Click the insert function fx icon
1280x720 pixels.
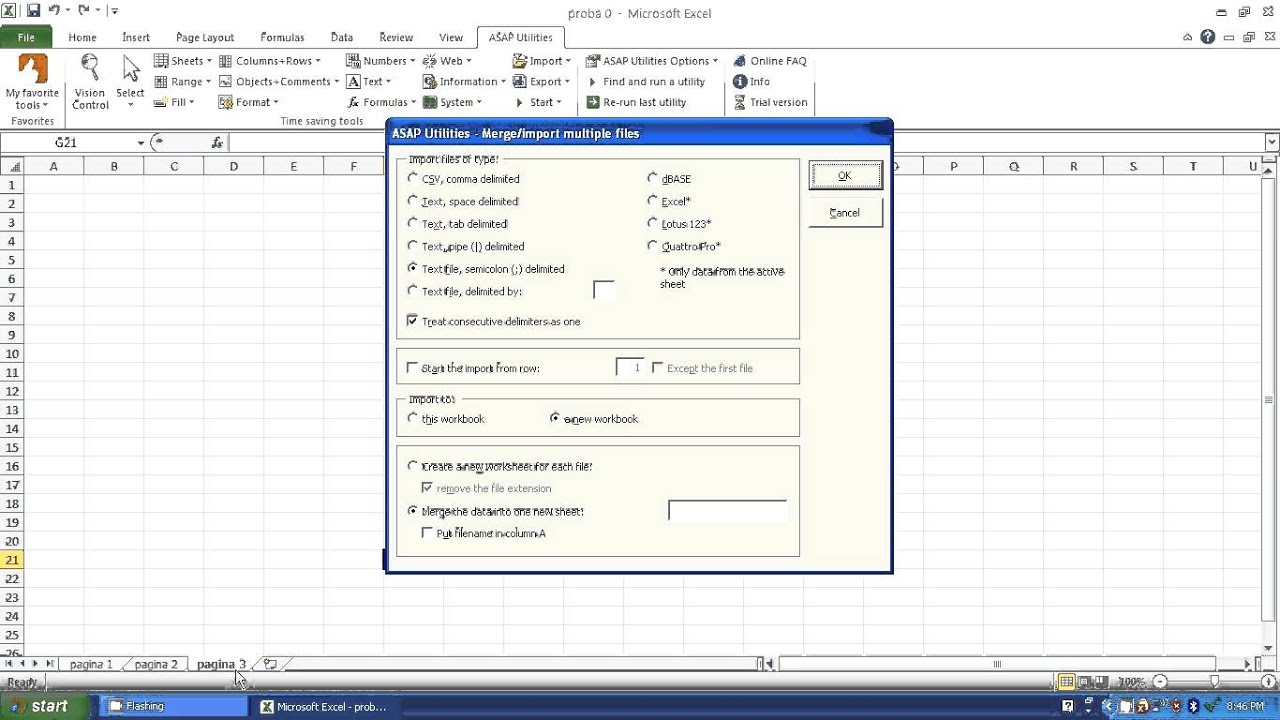(x=217, y=143)
